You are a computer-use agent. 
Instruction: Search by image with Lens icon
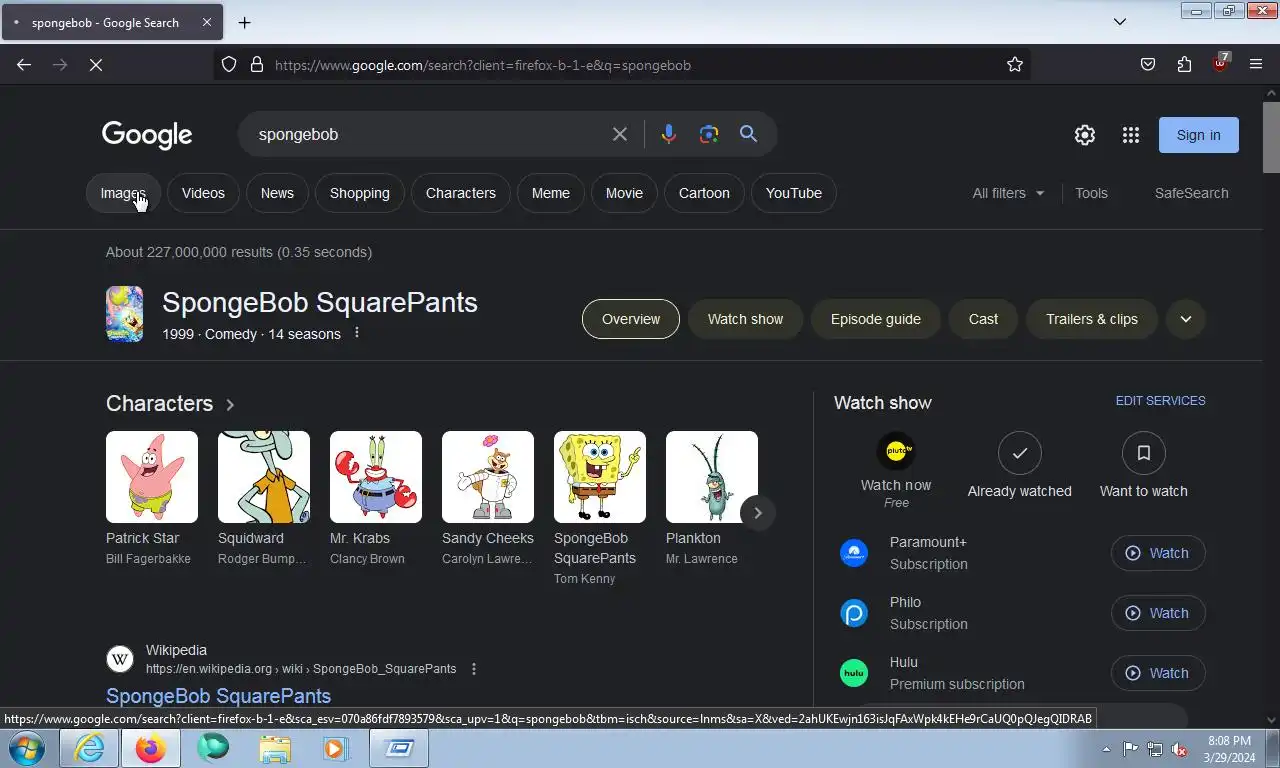[709, 134]
